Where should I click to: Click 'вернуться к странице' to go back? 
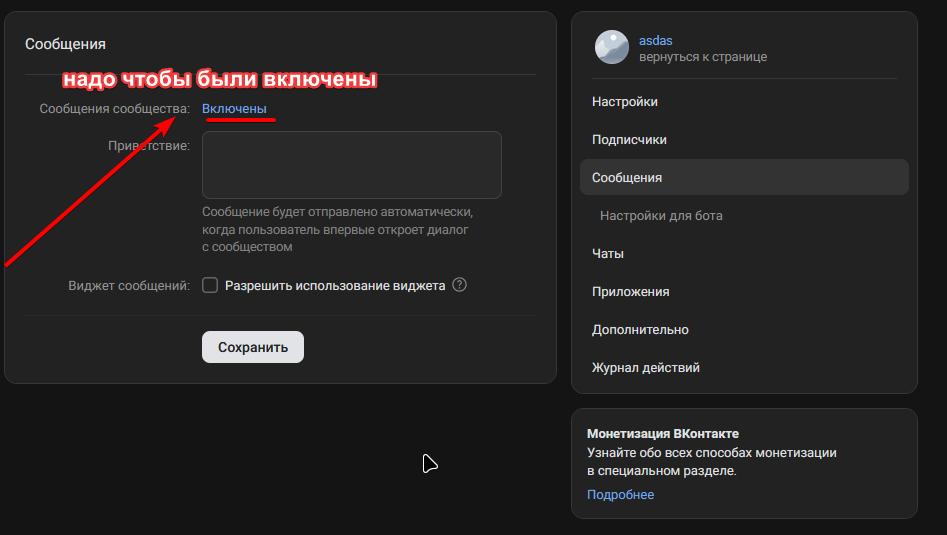tap(703, 57)
